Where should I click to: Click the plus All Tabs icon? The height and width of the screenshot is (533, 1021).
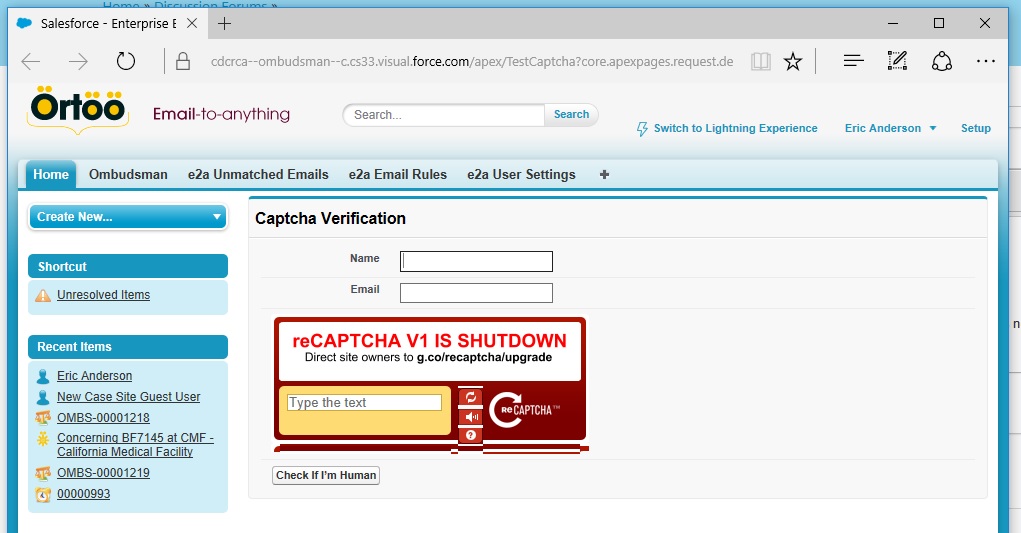604,174
